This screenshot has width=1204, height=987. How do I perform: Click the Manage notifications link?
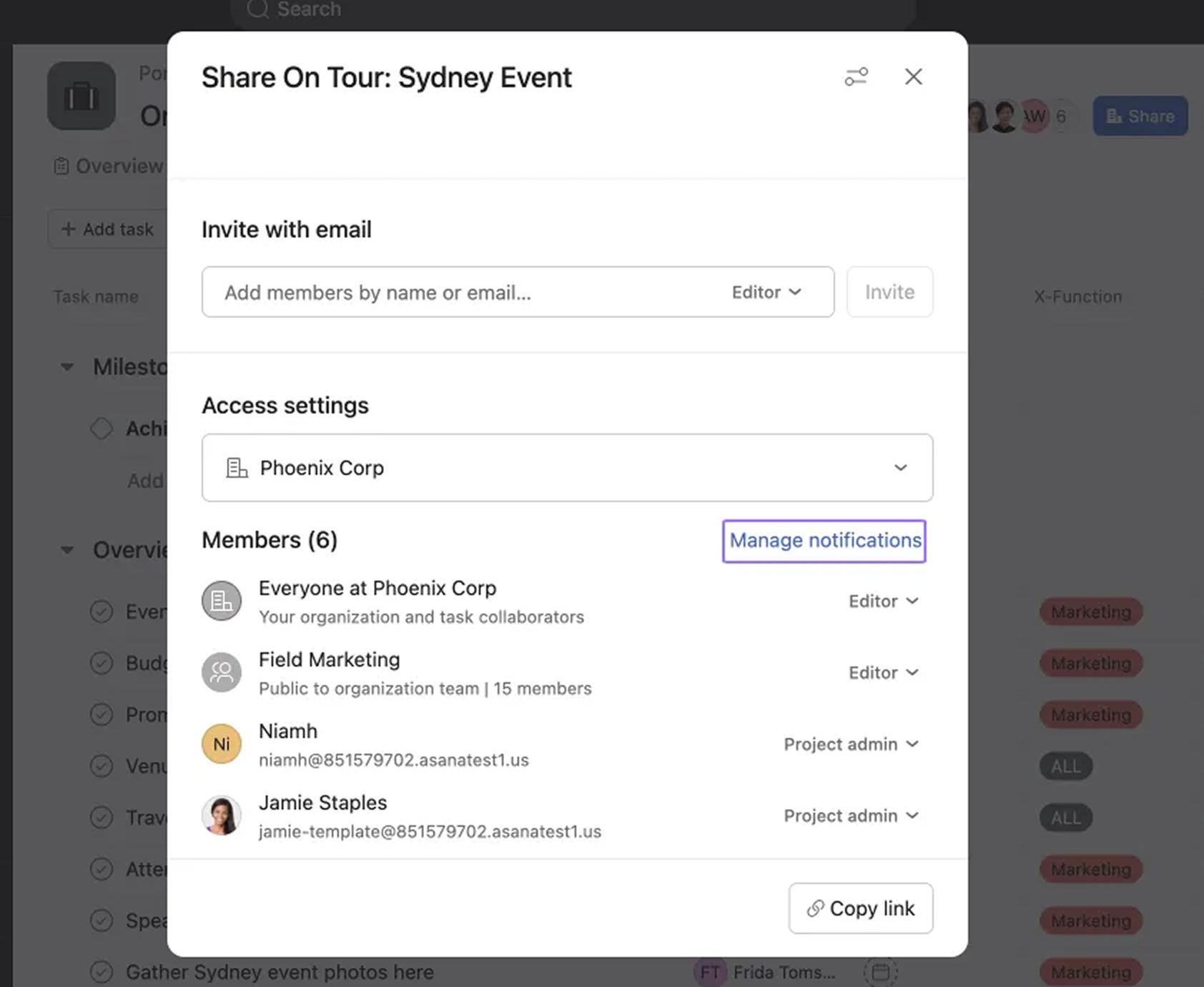[824, 541]
